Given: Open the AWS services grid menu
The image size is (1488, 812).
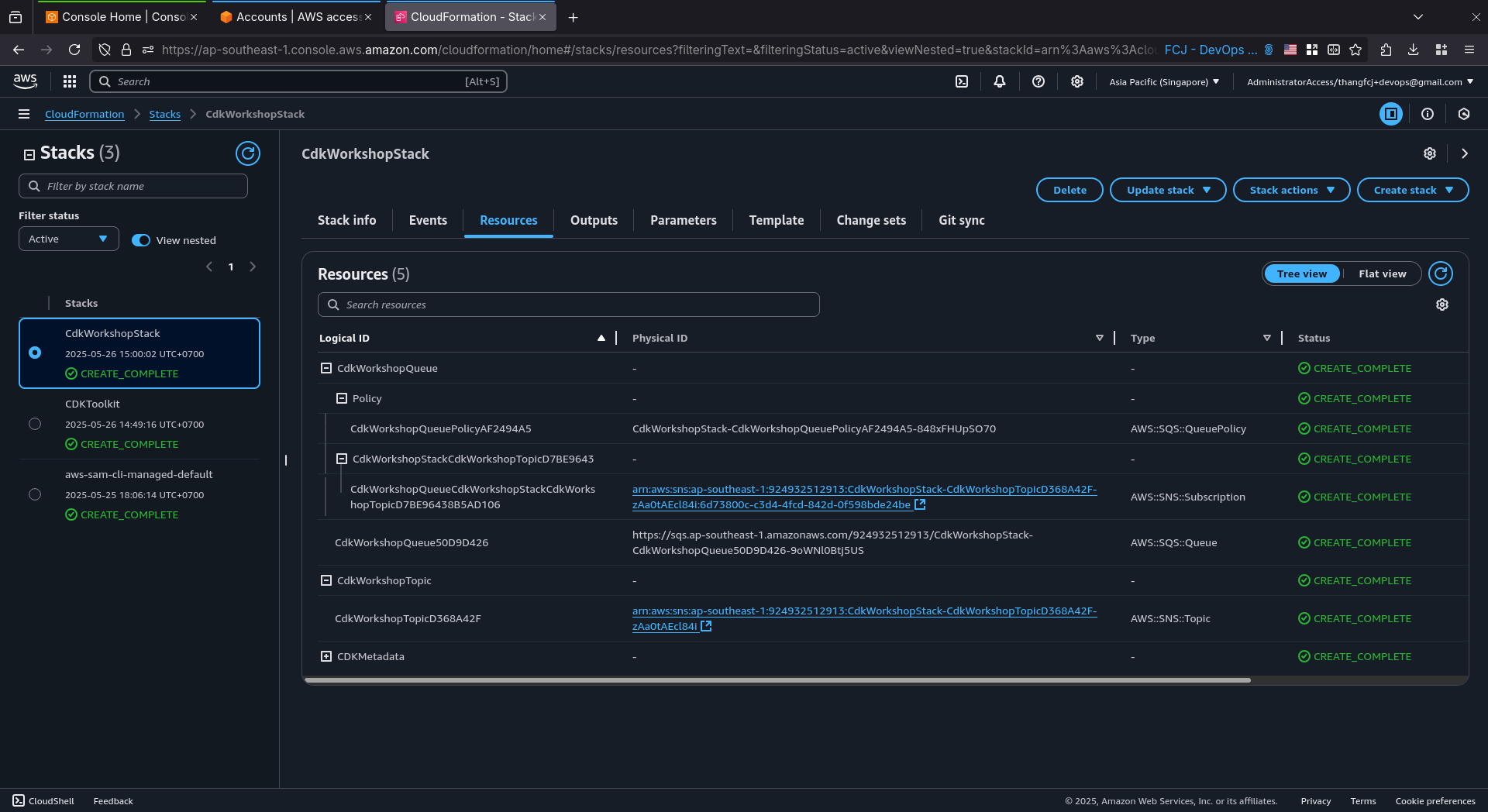Looking at the screenshot, I should tap(70, 81).
